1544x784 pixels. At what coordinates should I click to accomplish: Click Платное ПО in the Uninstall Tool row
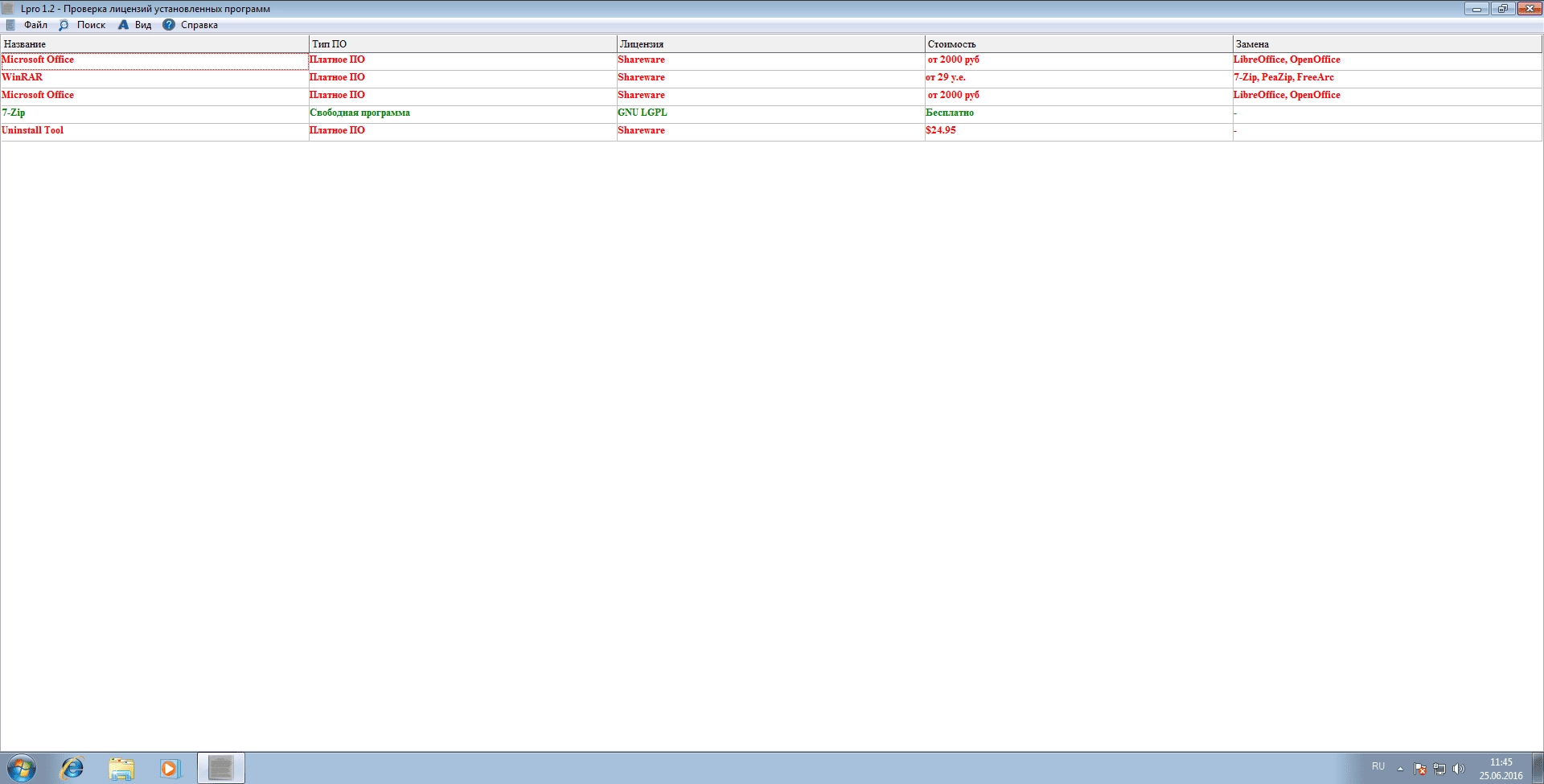click(462, 131)
